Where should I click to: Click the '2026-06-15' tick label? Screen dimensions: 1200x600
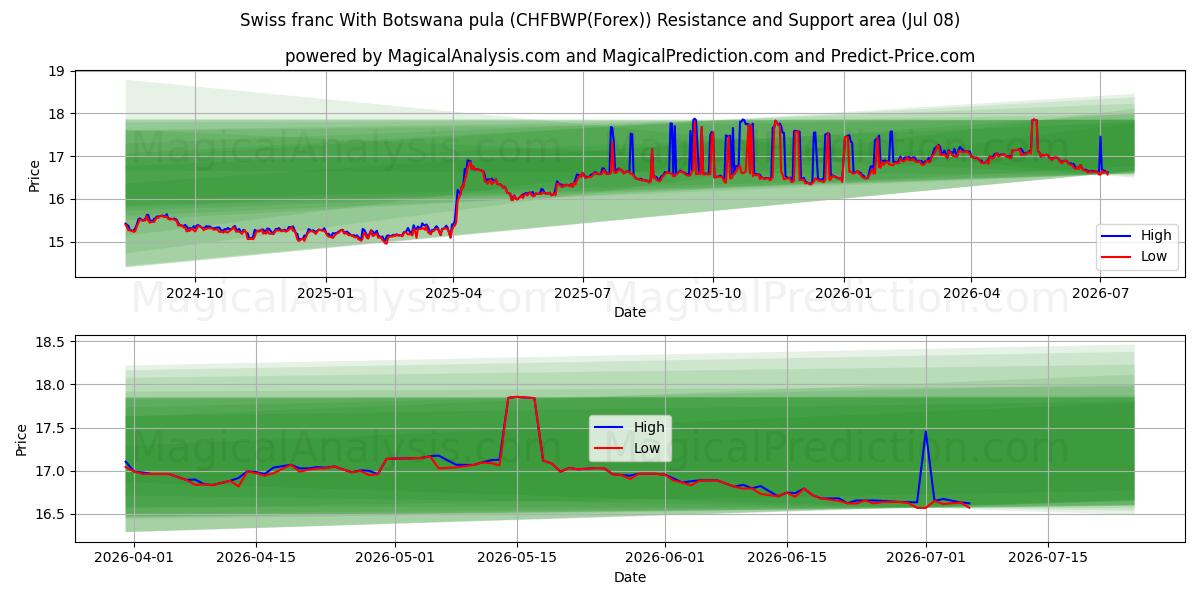tap(789, 558)
